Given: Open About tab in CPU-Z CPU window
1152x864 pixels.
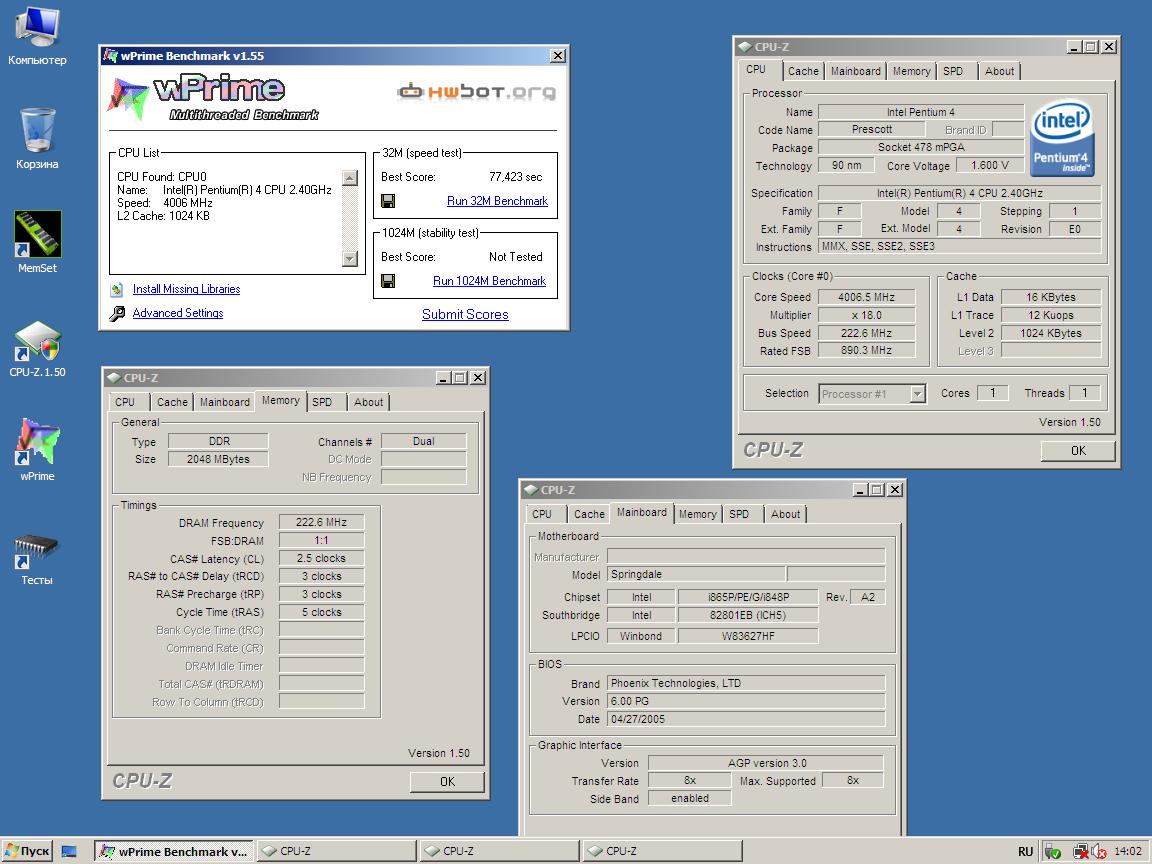Looking at the screenshot, I should [x=999, y=71].
